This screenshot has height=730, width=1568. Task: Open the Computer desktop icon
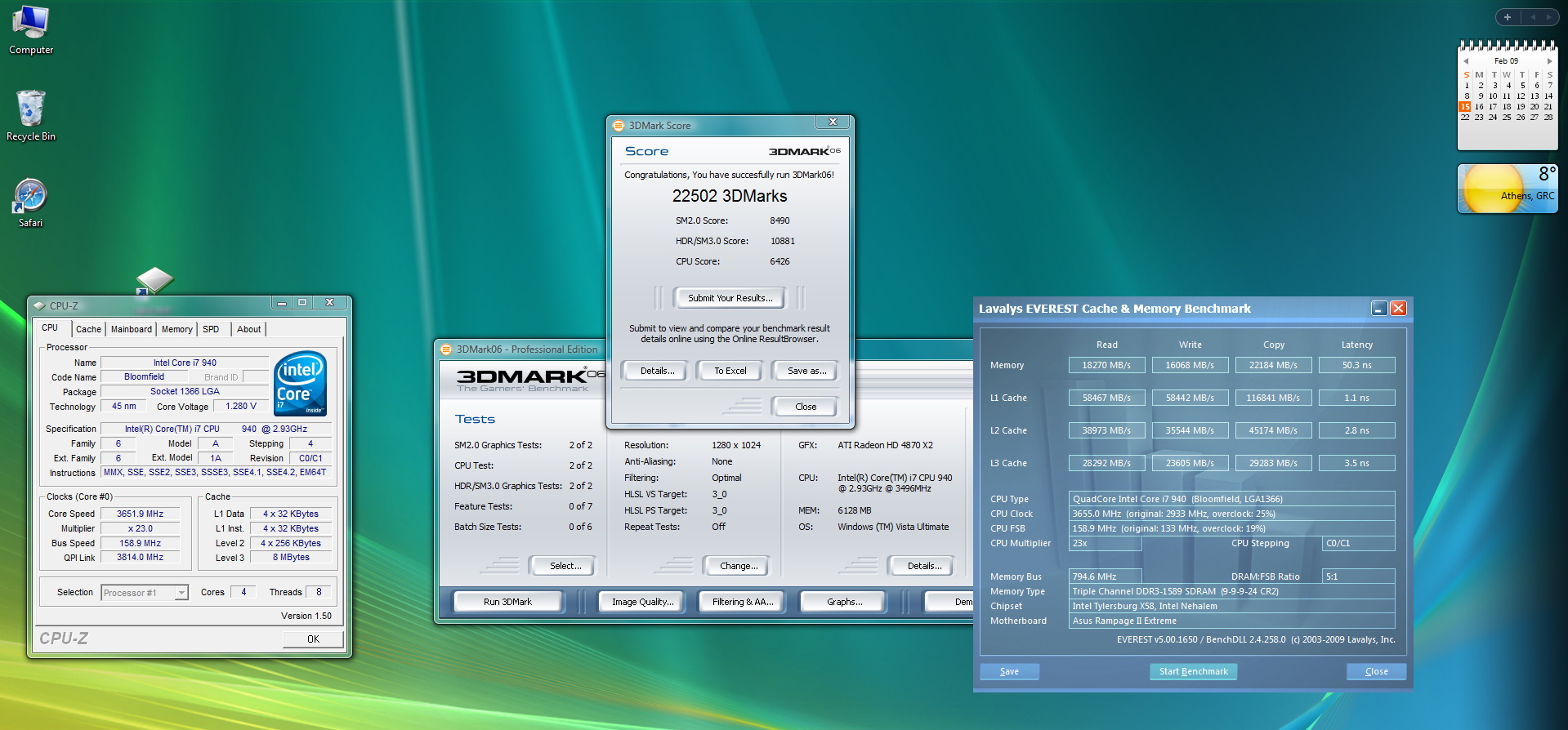coord(31,30)
